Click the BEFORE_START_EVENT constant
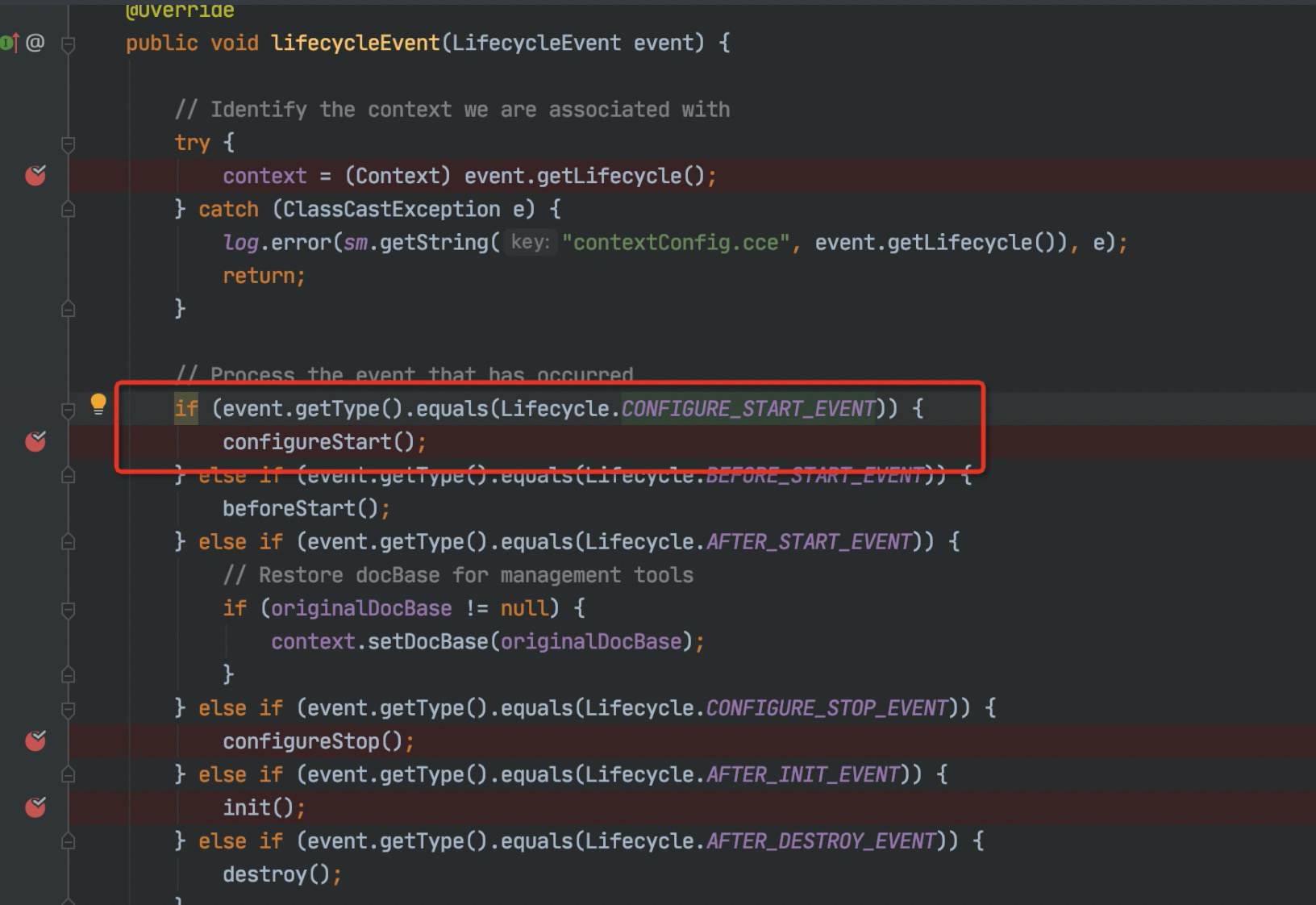The width and height of the screenshot is (1316, 905). point(814,475)
